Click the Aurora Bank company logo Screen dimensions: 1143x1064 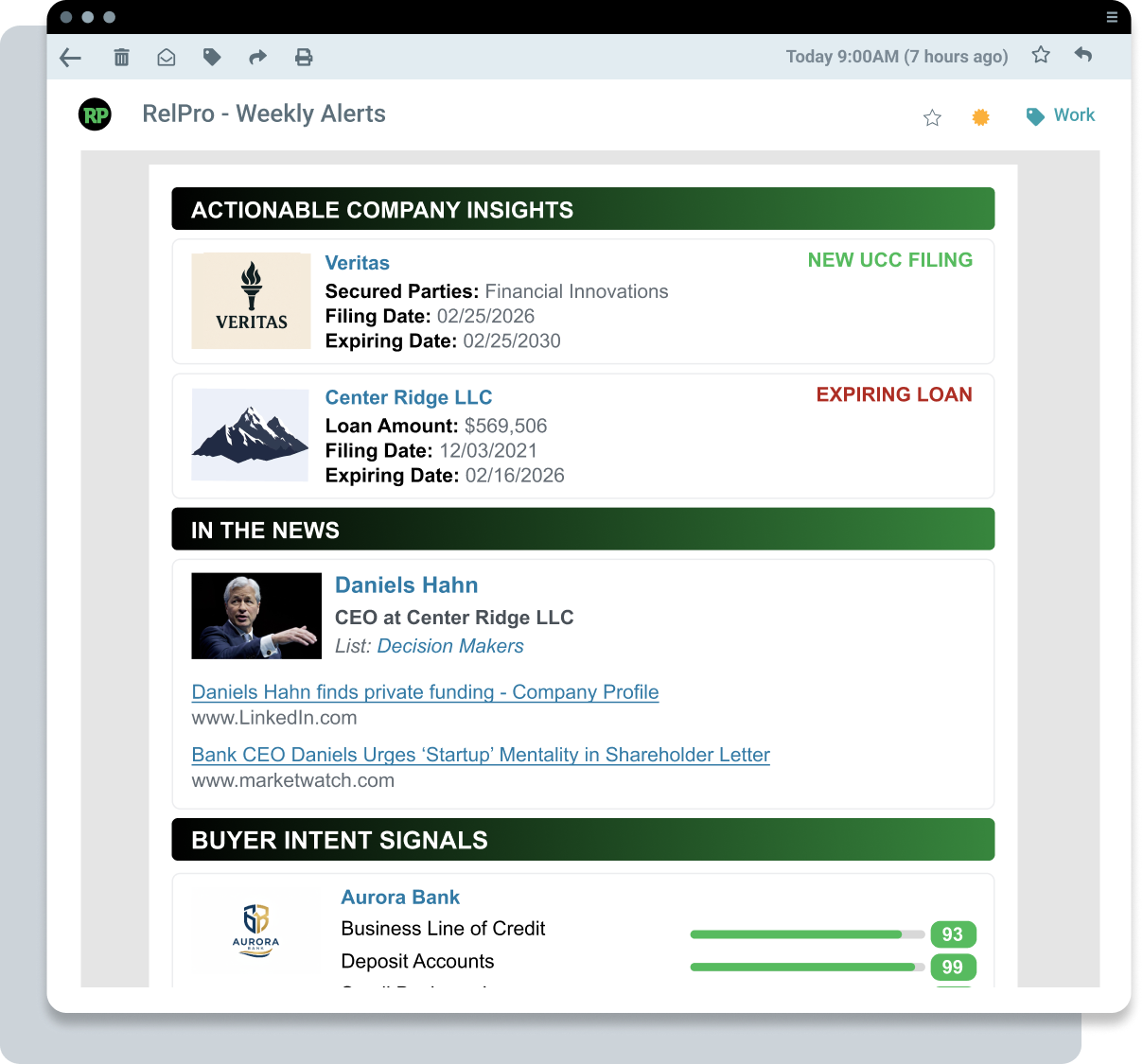pyautogui.click(x=255, y=931)
